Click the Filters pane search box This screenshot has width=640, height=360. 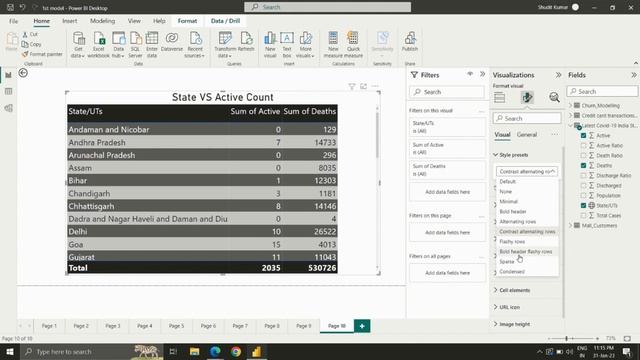tap(447, 92)
